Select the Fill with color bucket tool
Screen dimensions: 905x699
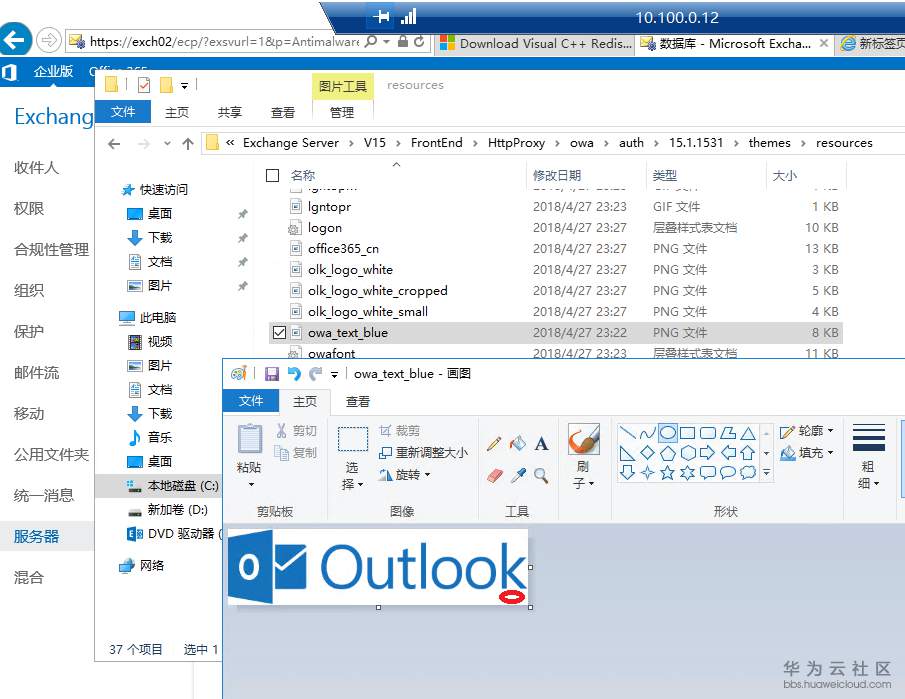tap(518, 443)
